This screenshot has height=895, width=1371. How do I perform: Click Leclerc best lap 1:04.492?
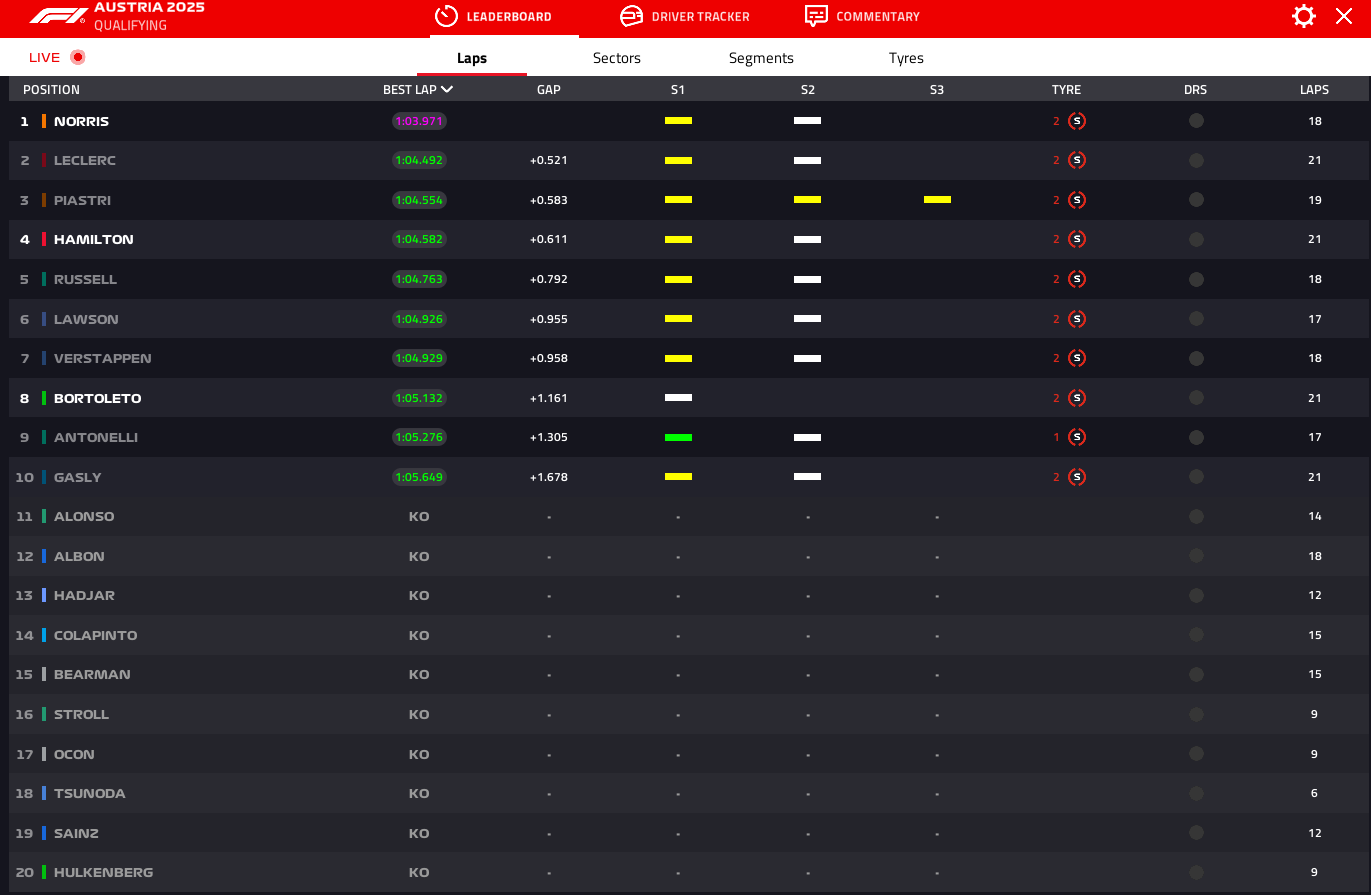(419, 160)
